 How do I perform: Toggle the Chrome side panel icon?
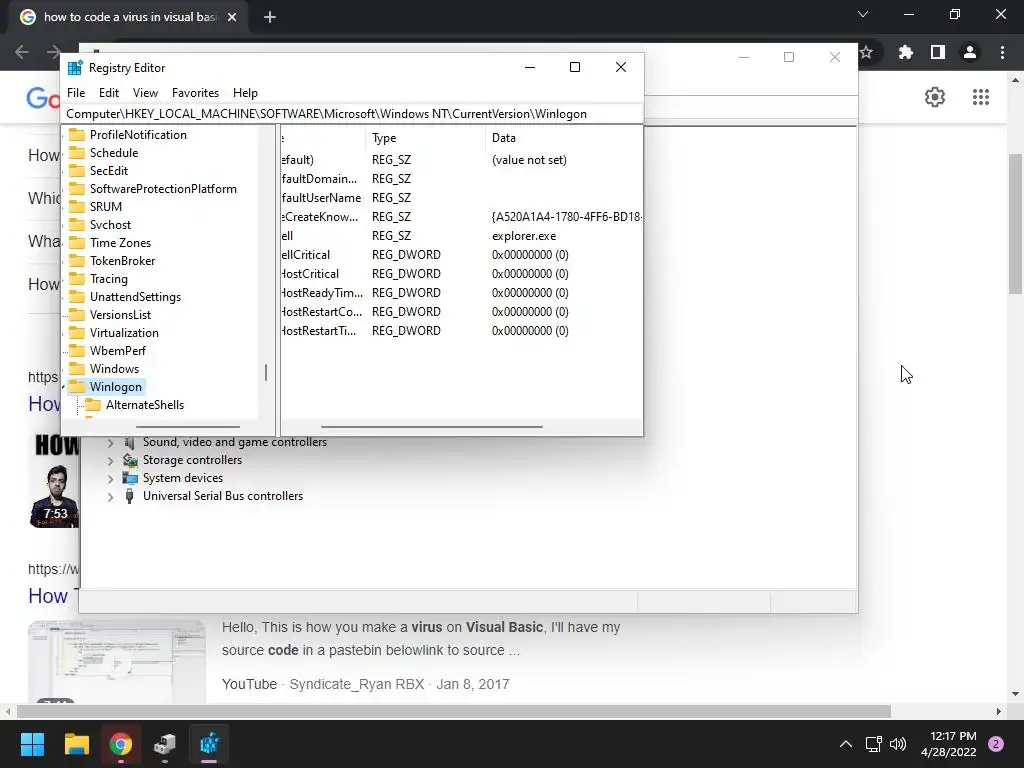point(938,52)
